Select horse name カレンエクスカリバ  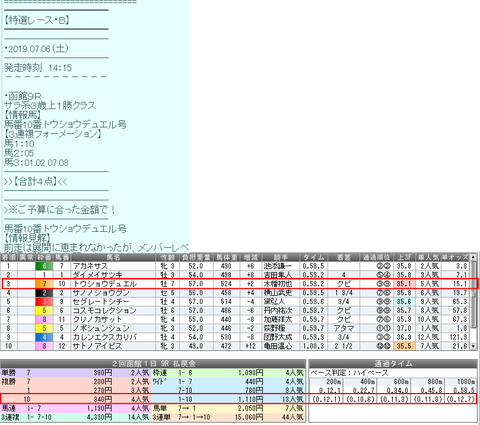click(x=105, y=337)
